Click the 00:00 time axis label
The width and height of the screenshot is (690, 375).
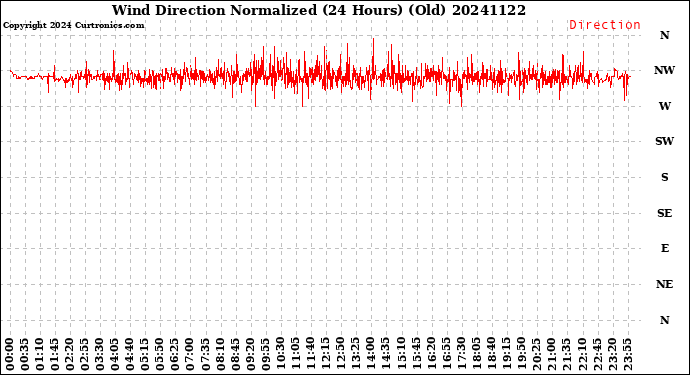tap(10, 355)
